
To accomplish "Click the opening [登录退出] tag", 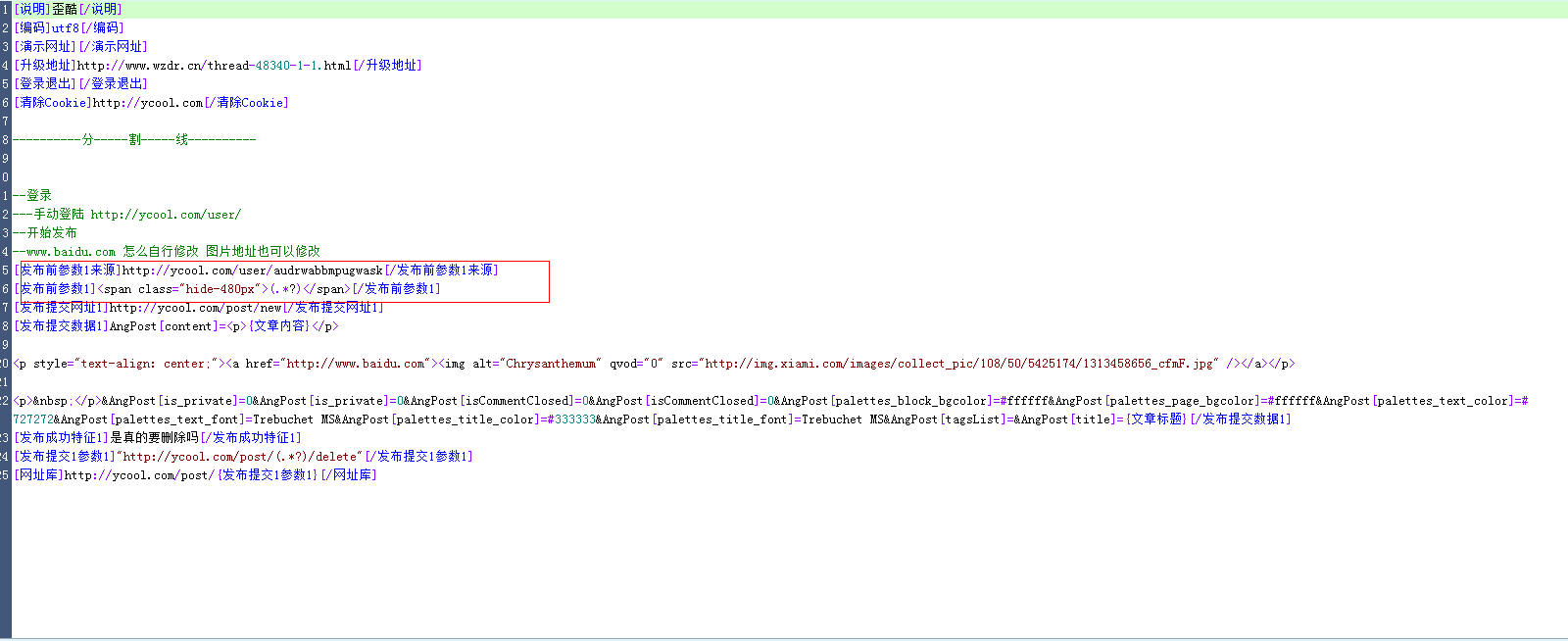I will tap(45, 84).
